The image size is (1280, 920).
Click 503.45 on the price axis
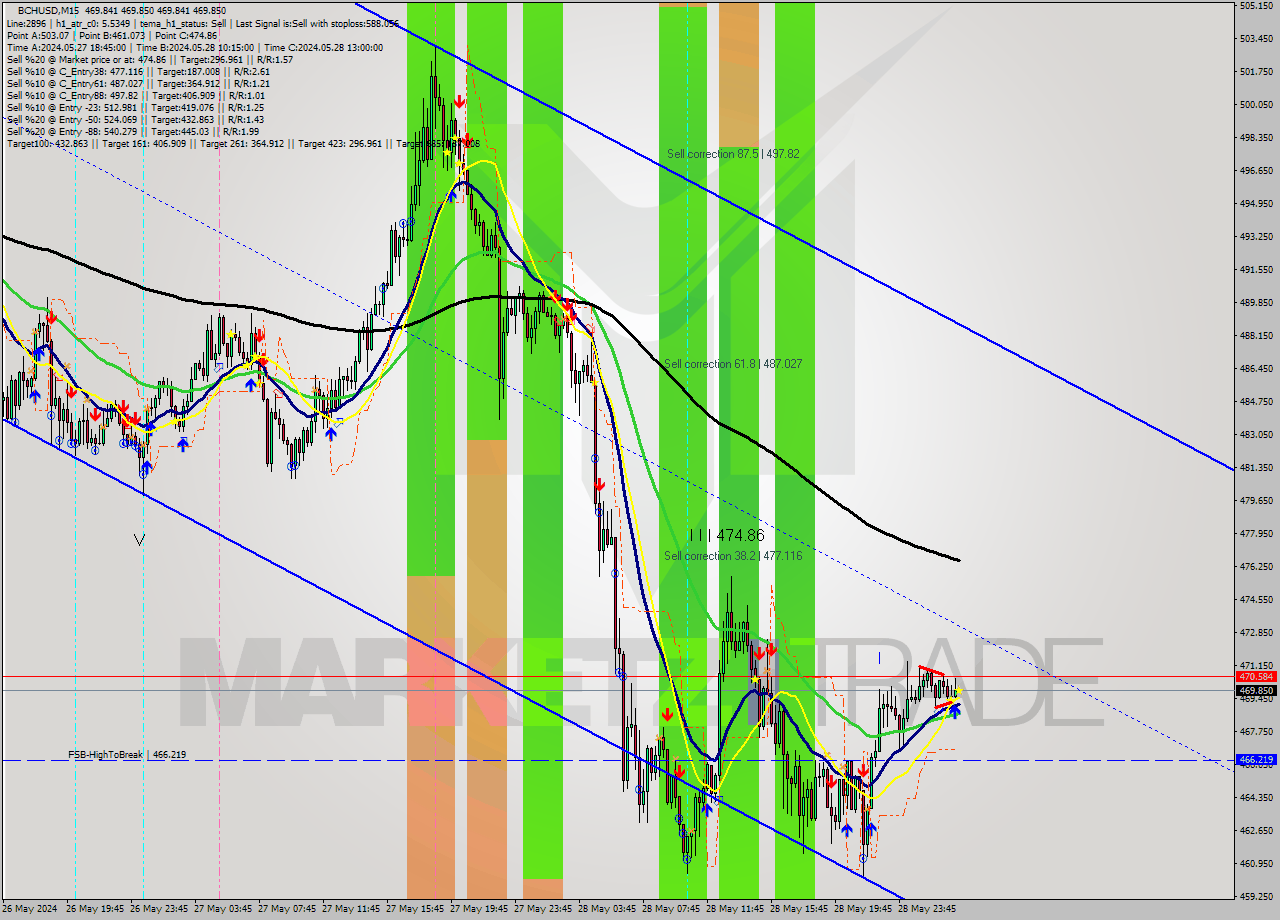pos(1256,39)
